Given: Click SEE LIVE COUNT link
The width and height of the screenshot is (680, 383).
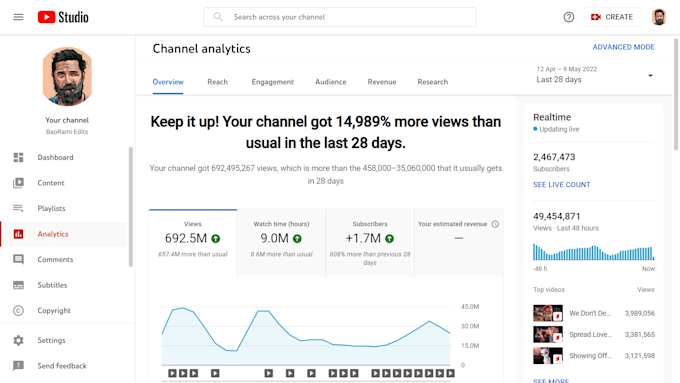Looking at the screenshot, I should coord(562,184).
